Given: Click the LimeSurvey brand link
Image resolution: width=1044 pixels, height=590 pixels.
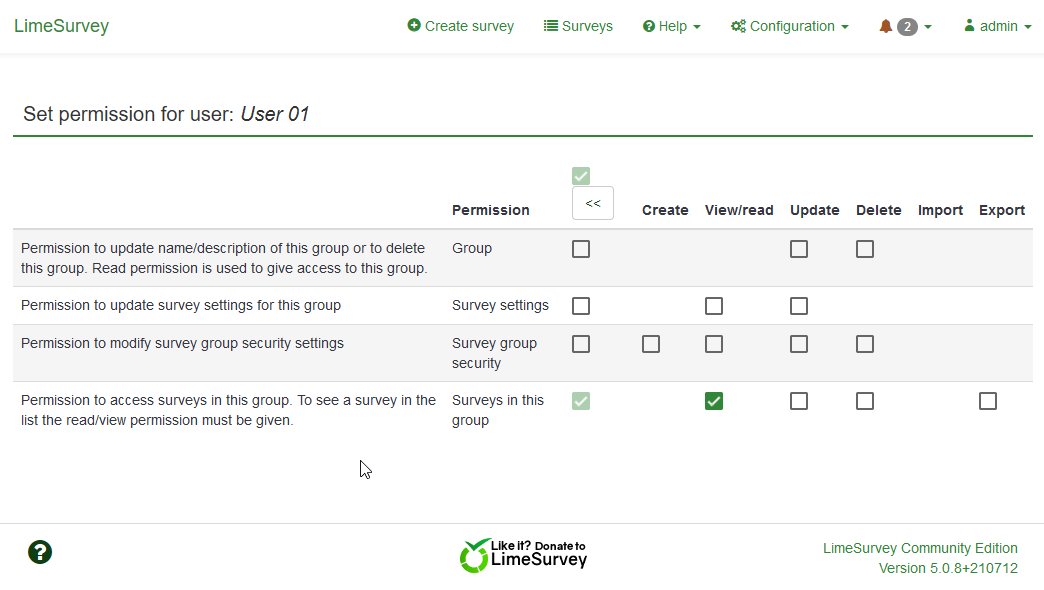Looking at the screenshot, I should pos(61,26).
